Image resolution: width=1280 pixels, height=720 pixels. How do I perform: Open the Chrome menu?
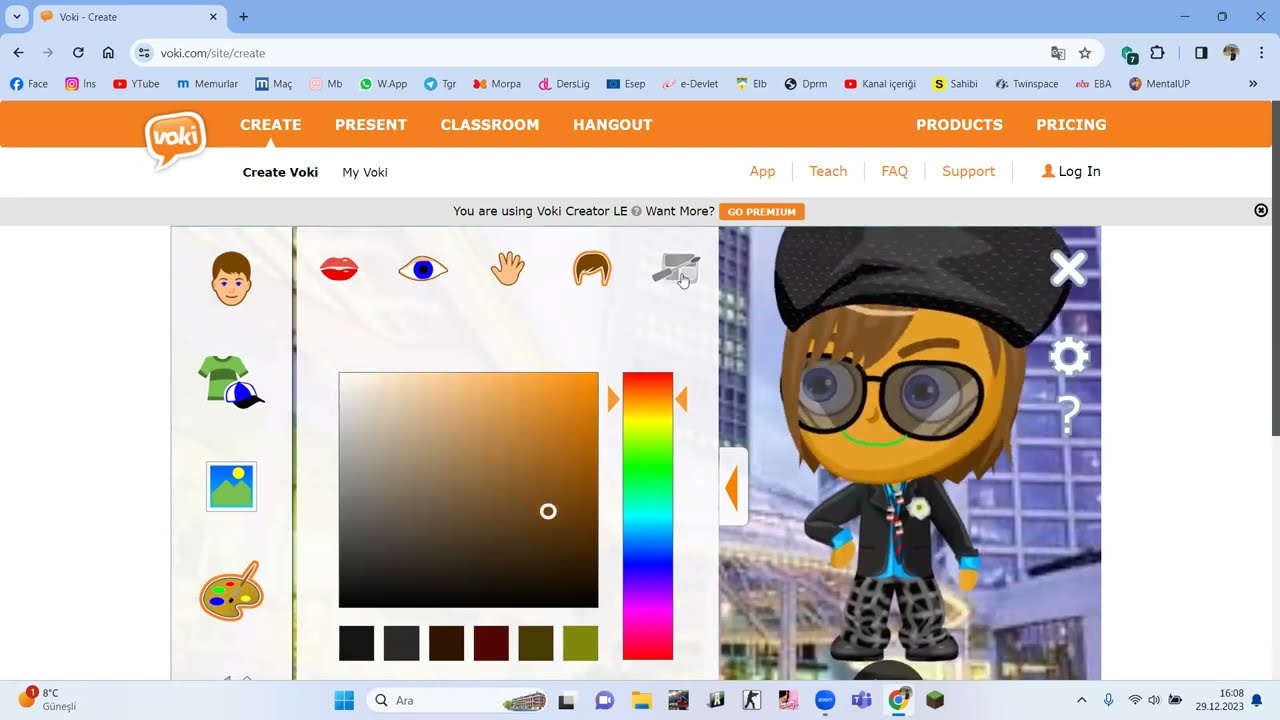1261,53
